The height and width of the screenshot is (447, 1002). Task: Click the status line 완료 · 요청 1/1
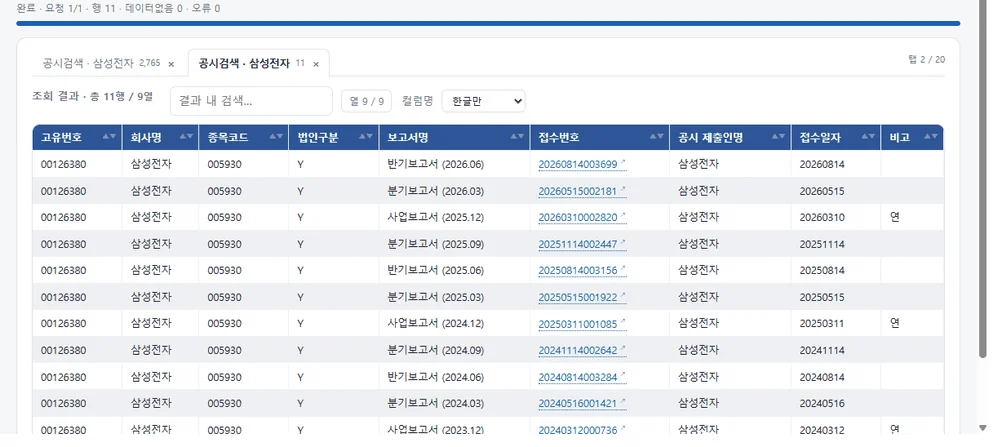118,8
